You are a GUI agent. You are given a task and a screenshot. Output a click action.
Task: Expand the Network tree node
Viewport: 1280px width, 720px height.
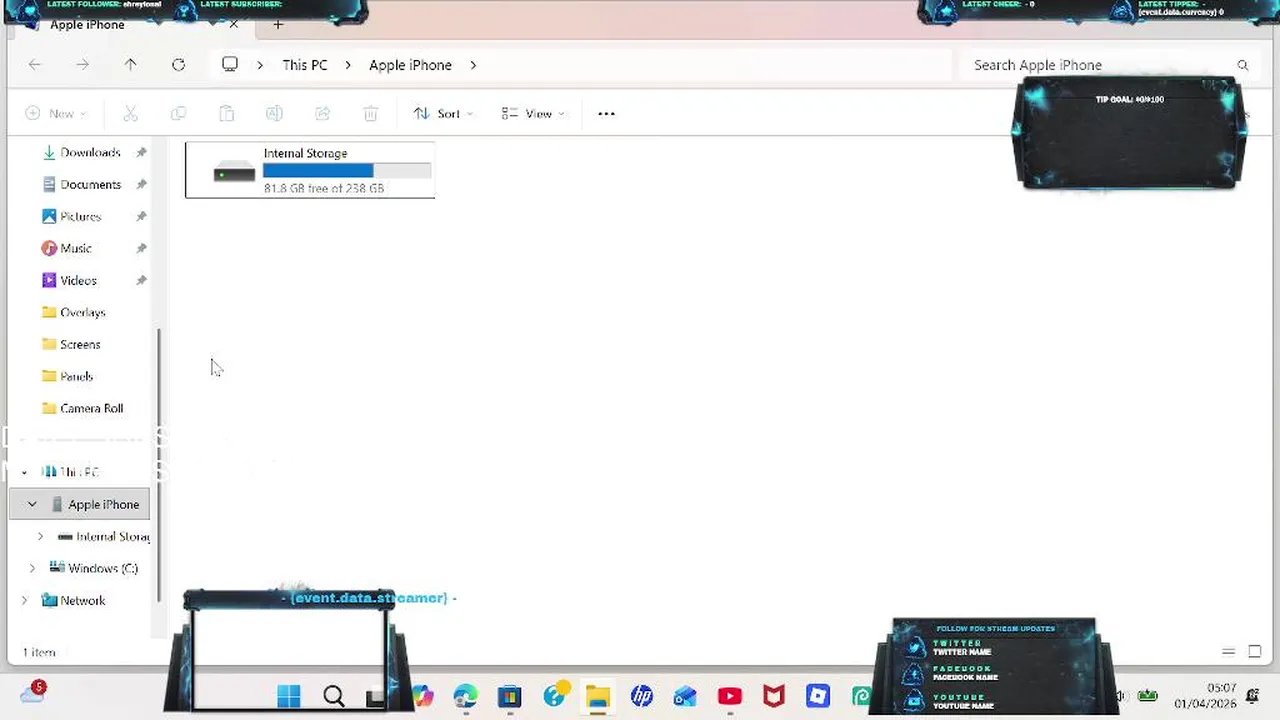pos(24,601)
